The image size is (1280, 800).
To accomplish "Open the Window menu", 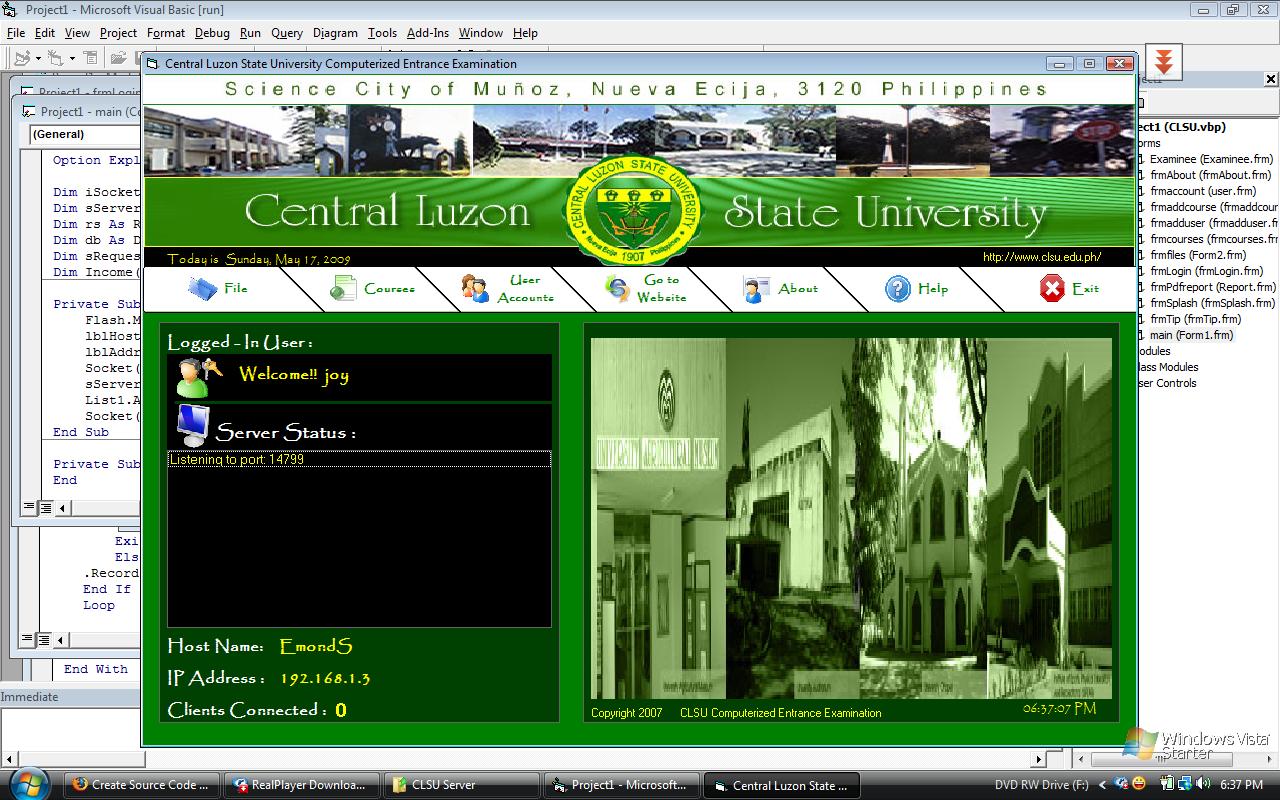I will coord(481,33).
